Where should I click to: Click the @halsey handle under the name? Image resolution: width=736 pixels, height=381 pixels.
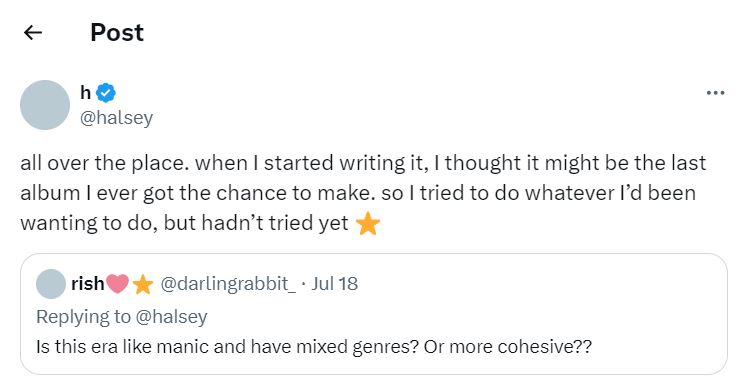116,117
